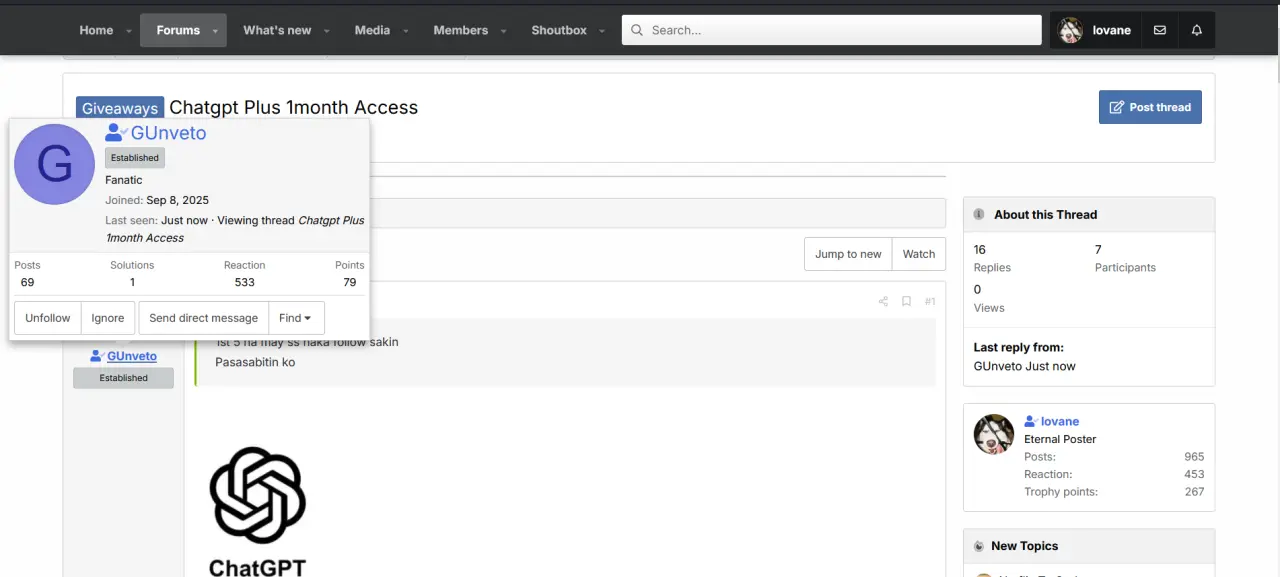Click the Post thread button

pos(1150,107)
